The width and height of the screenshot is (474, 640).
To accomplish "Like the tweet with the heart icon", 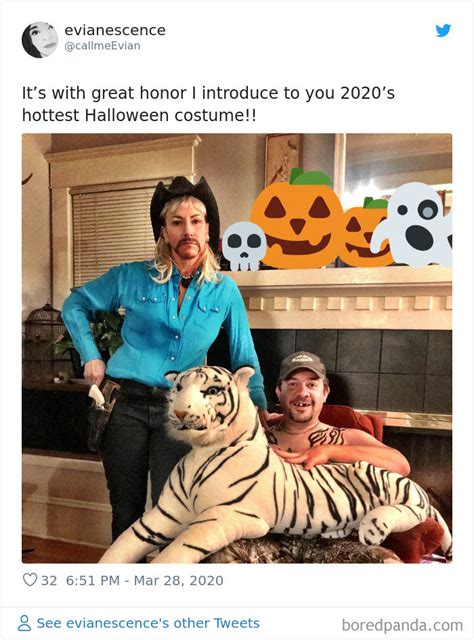I will tap(30, 580).
